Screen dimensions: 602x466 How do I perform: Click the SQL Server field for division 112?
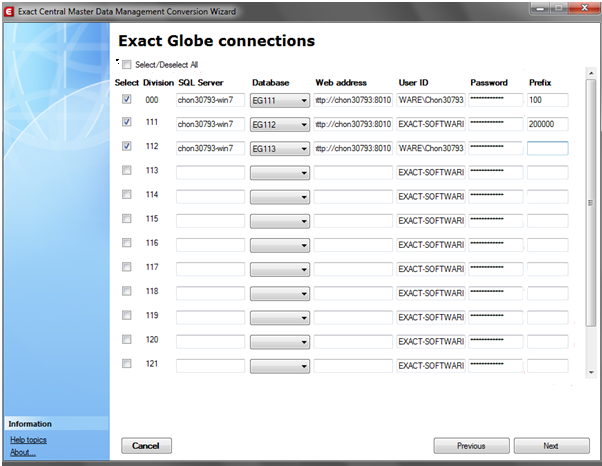[x=210, y=148]
